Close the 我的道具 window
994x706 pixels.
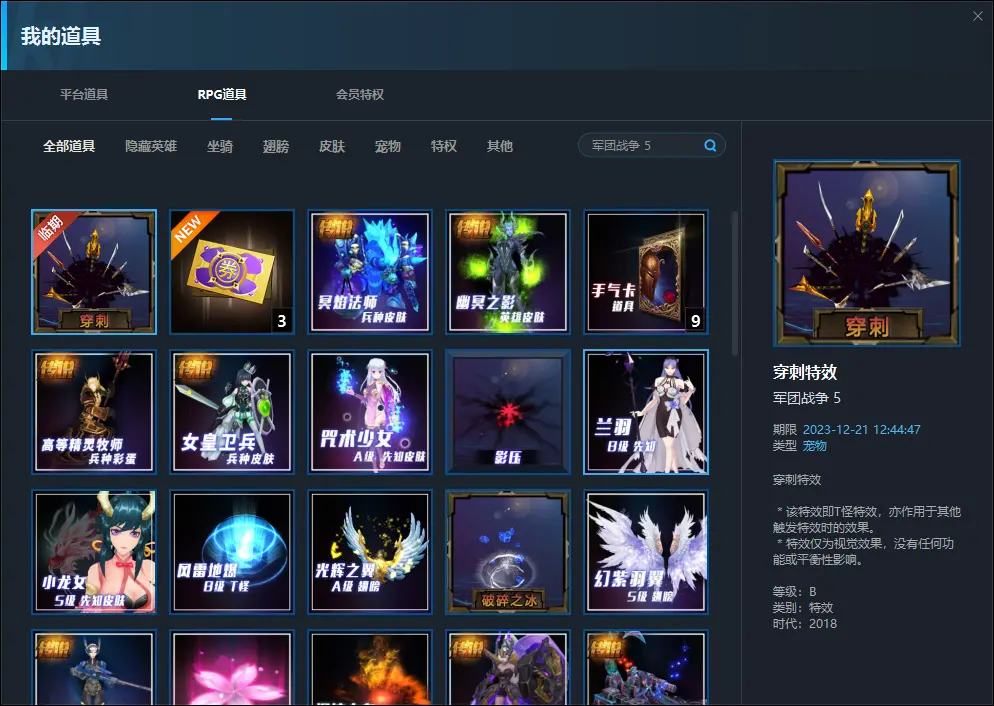click(x=978, y=16)
